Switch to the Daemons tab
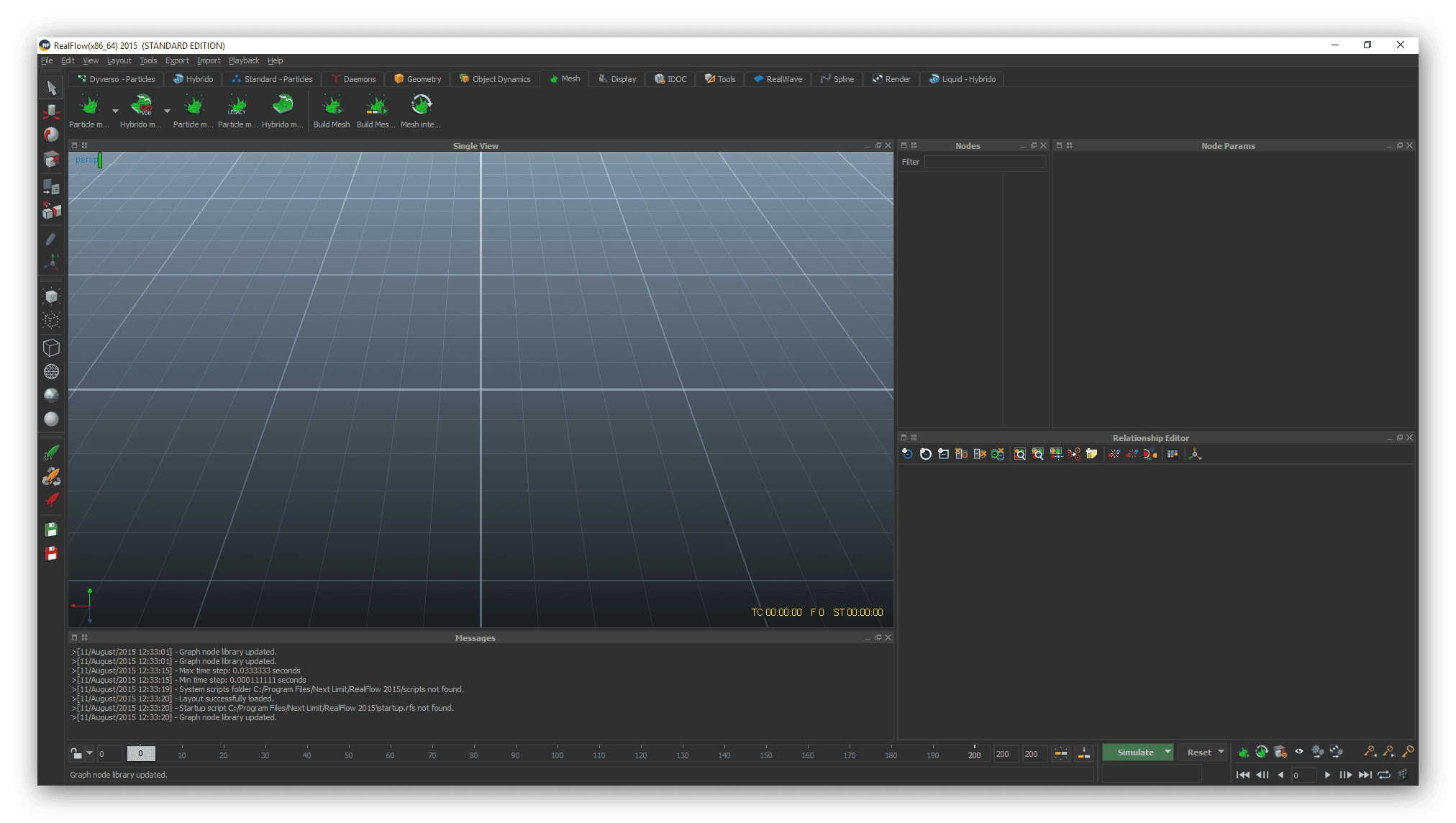This screenshot has height=823, width=1456. point(352,79)
